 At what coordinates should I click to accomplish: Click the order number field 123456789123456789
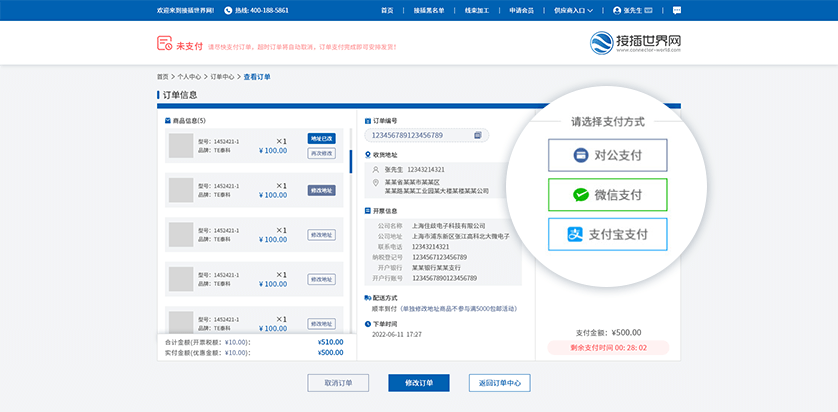click(426, 135)
